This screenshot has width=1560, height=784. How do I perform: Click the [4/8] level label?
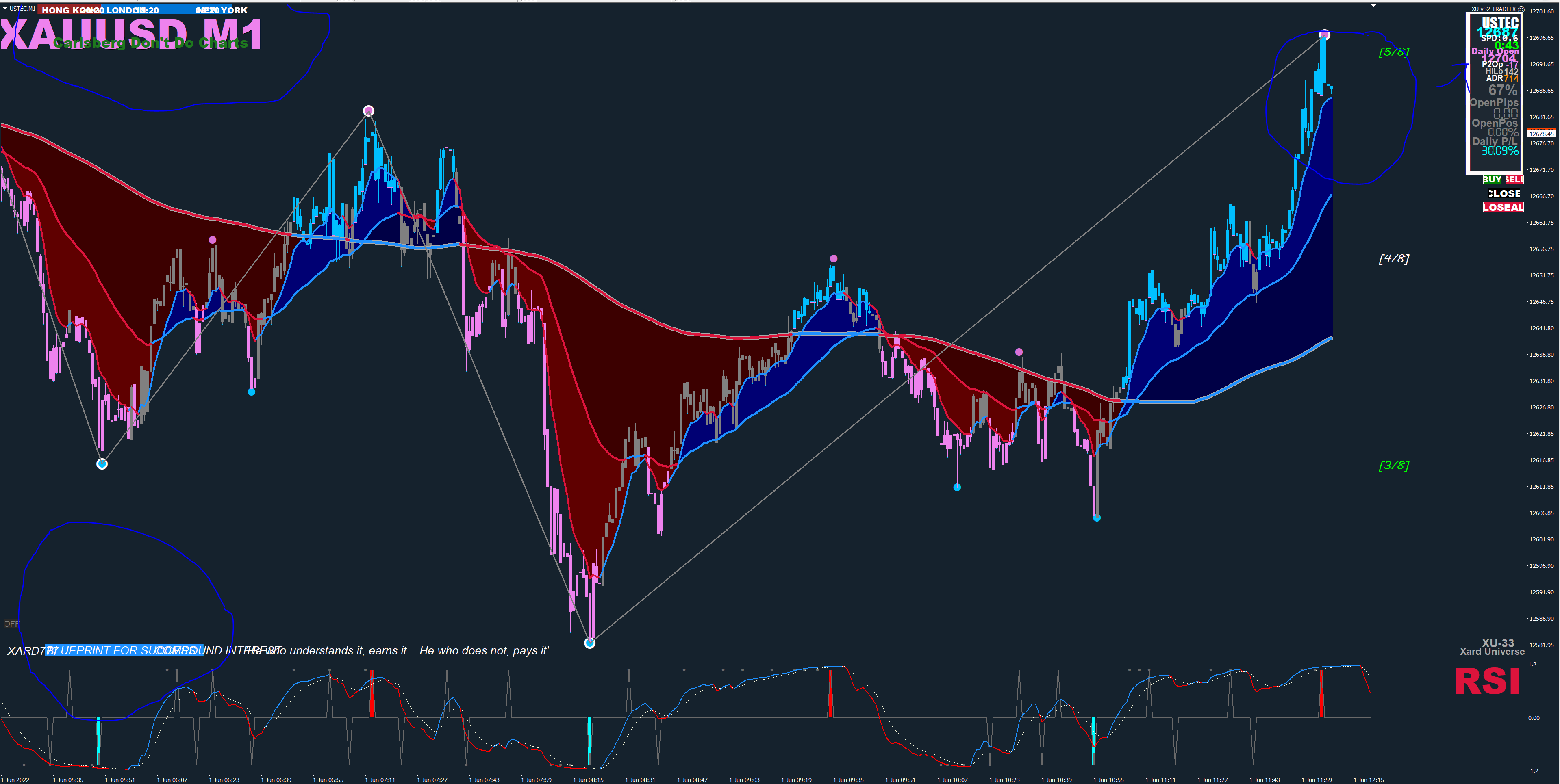(1393, 259)
